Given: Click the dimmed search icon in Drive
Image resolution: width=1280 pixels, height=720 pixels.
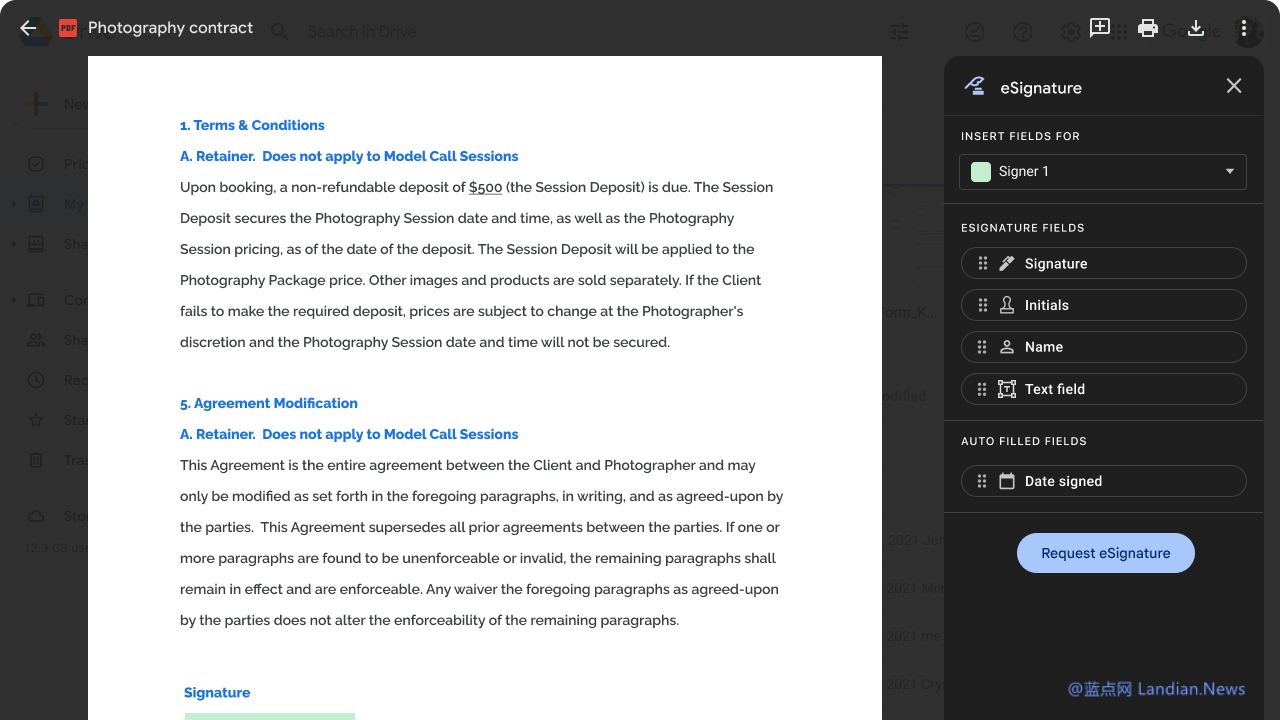Looking at the screenshot, I should 279,32.
